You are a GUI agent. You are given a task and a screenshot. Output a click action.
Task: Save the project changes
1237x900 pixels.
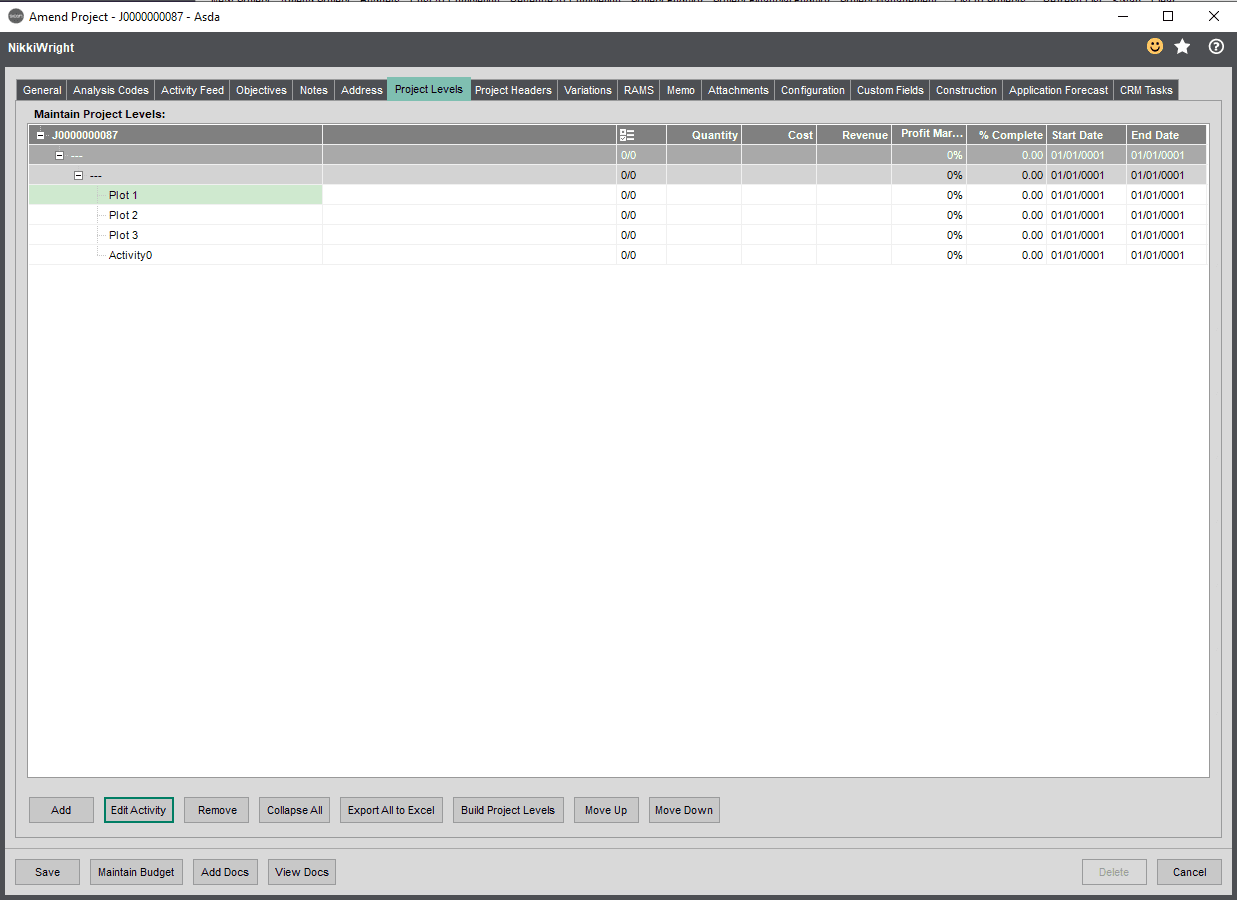point(47,872)
